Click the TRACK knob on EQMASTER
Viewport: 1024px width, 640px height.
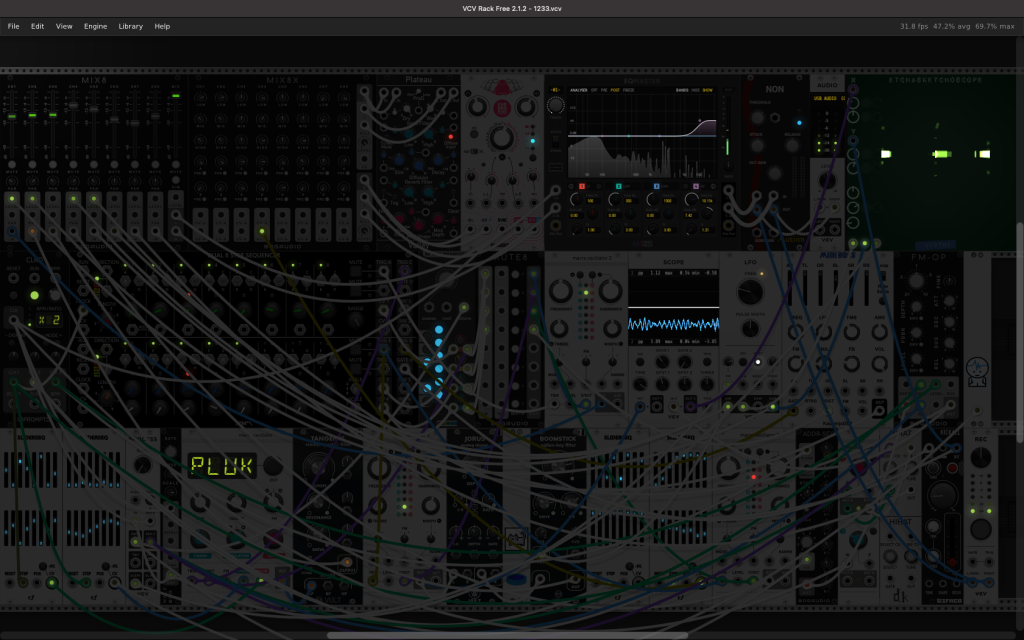pos(556,105)
